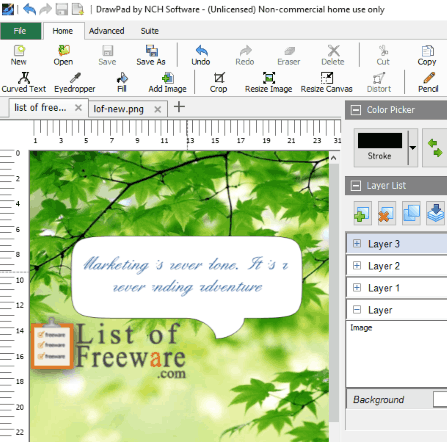Add a new layer in Layer List
The height and width of the screenshot is (442, 447).
362,213
